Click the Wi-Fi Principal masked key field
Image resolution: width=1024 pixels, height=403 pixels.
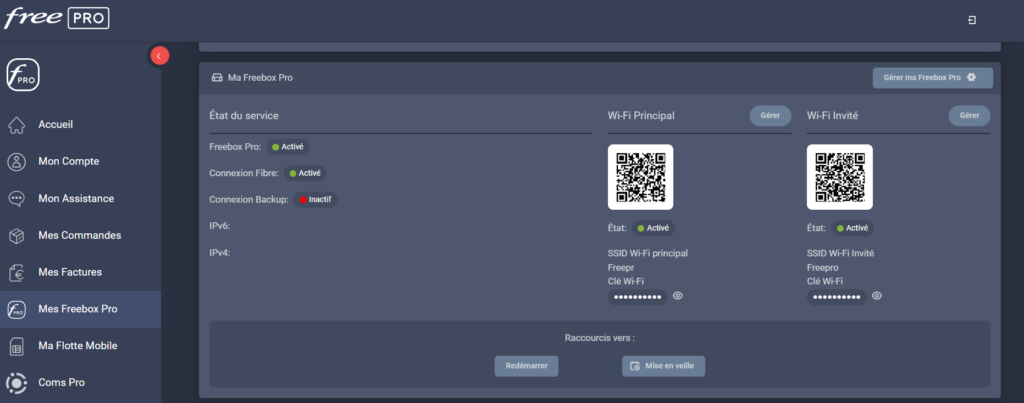637,297
